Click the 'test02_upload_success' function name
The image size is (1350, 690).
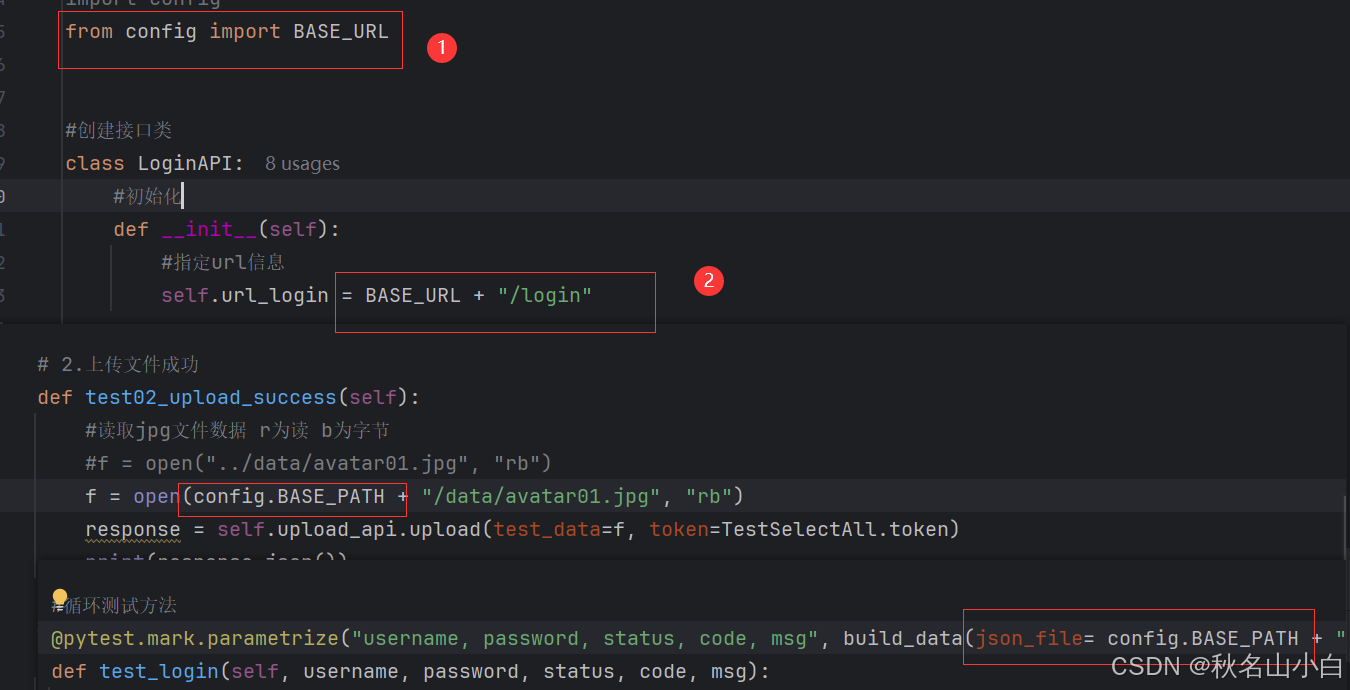pyautogui.click(x=210, y=397)
